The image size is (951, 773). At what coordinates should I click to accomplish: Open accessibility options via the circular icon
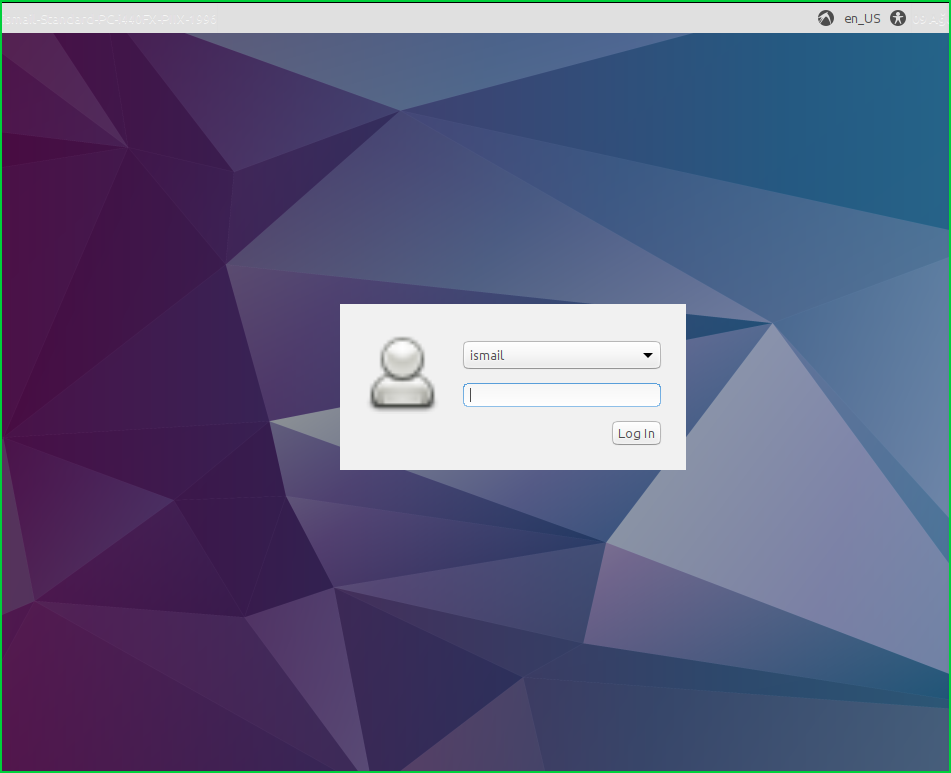tap(895, 18)
